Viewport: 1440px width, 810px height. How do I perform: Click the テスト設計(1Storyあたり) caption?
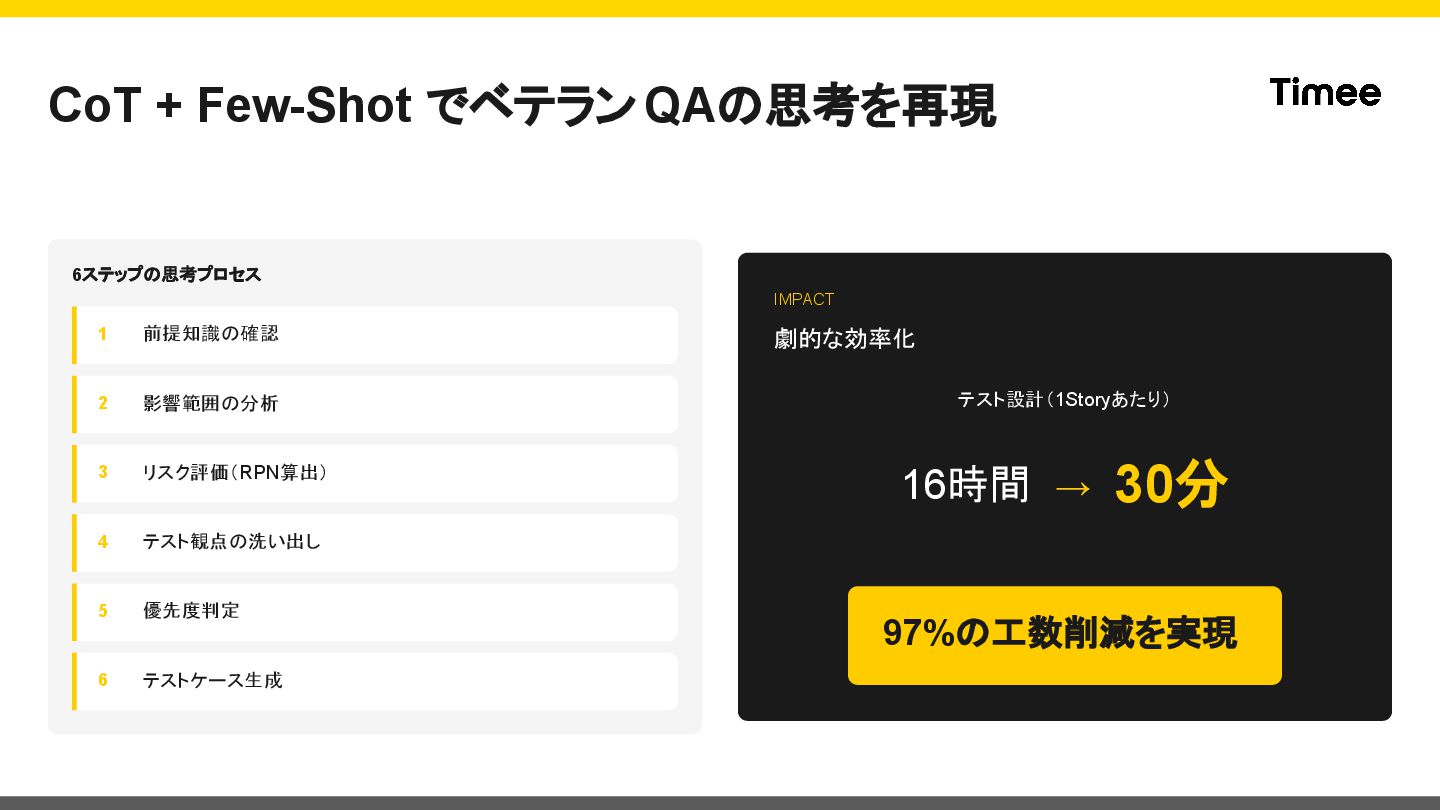1064,399
